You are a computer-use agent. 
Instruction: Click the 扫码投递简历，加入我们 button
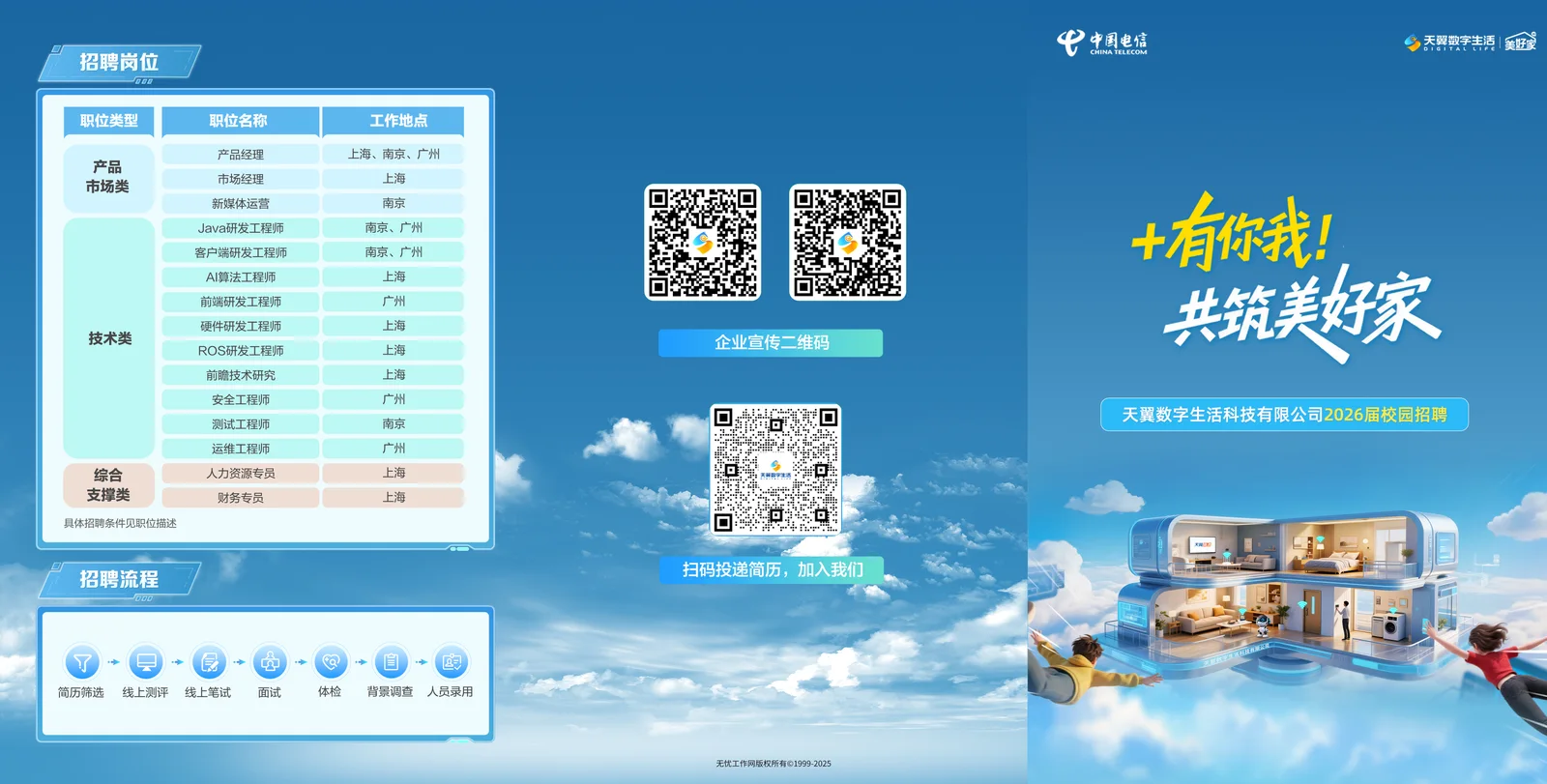pos(773,569)
